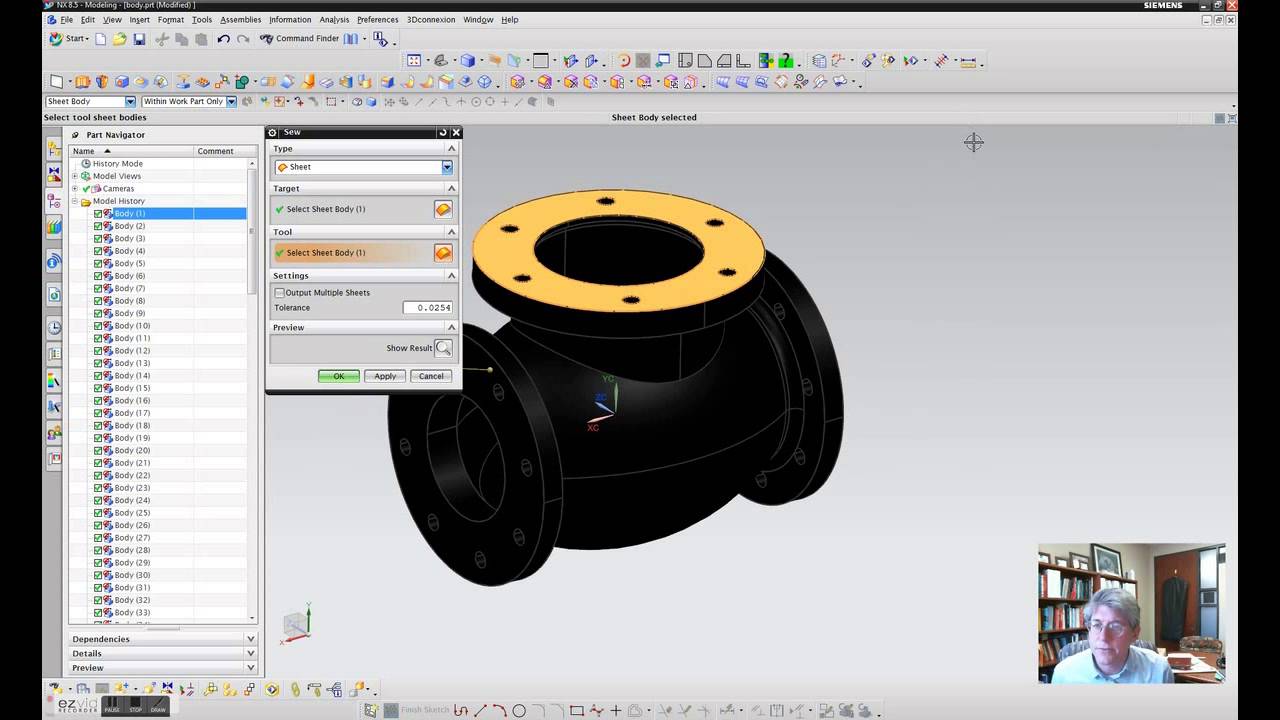Click the webcam video thumbnail
1280x720 pixels.
point(1131,614)
